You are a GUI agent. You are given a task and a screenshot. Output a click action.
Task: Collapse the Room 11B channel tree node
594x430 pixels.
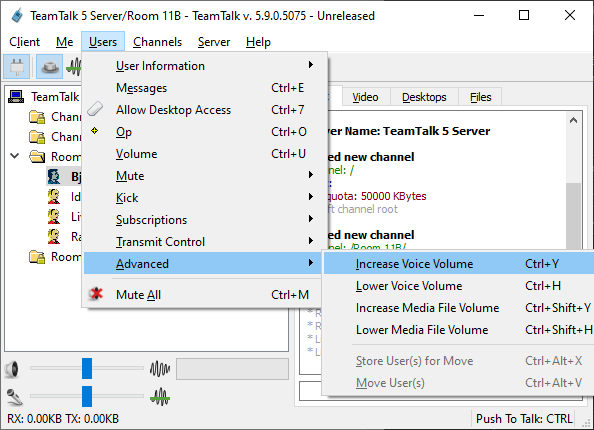pyautogui.click(x=15, y=156)
